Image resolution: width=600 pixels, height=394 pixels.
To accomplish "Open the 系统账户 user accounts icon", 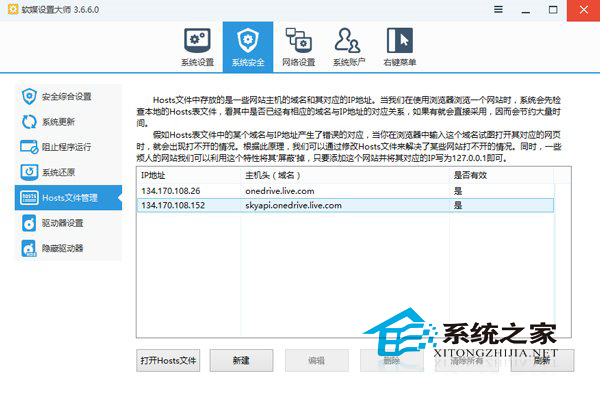I will [x=348, y=41].
